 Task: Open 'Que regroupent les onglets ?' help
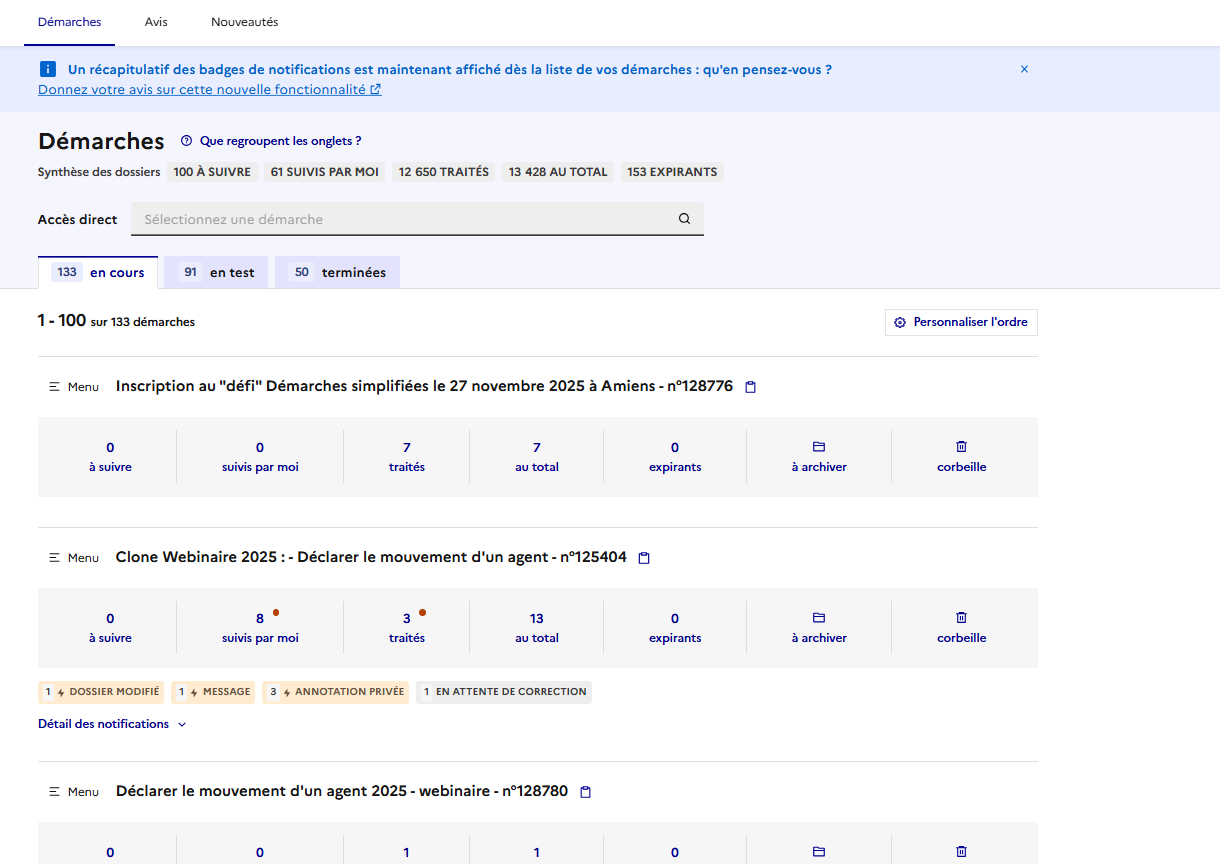[271, 141]
